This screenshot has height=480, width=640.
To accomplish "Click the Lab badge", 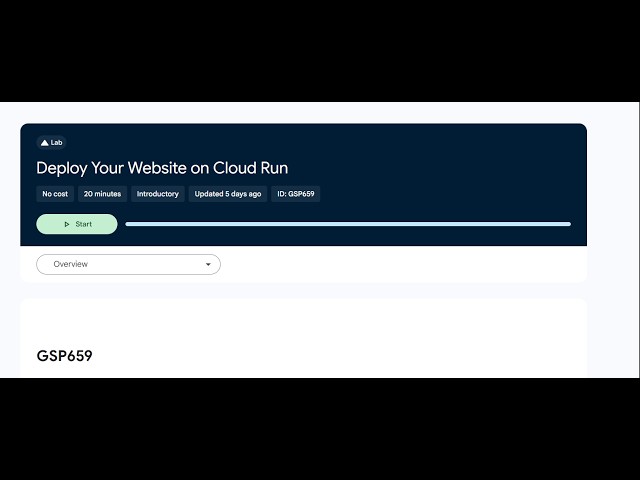I will pyautogui.click(x=51, y=142).
